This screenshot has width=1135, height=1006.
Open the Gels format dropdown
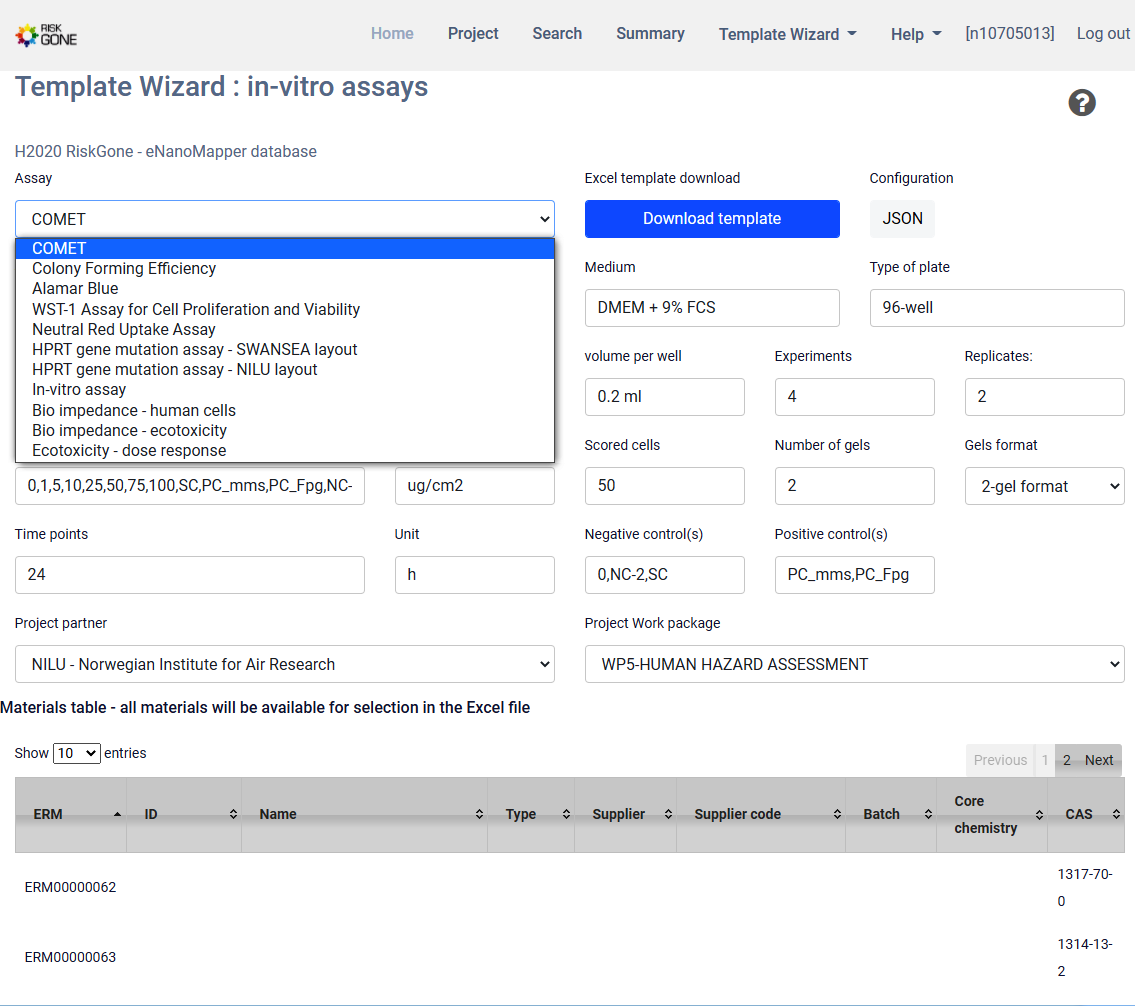tap(1044, 486)
